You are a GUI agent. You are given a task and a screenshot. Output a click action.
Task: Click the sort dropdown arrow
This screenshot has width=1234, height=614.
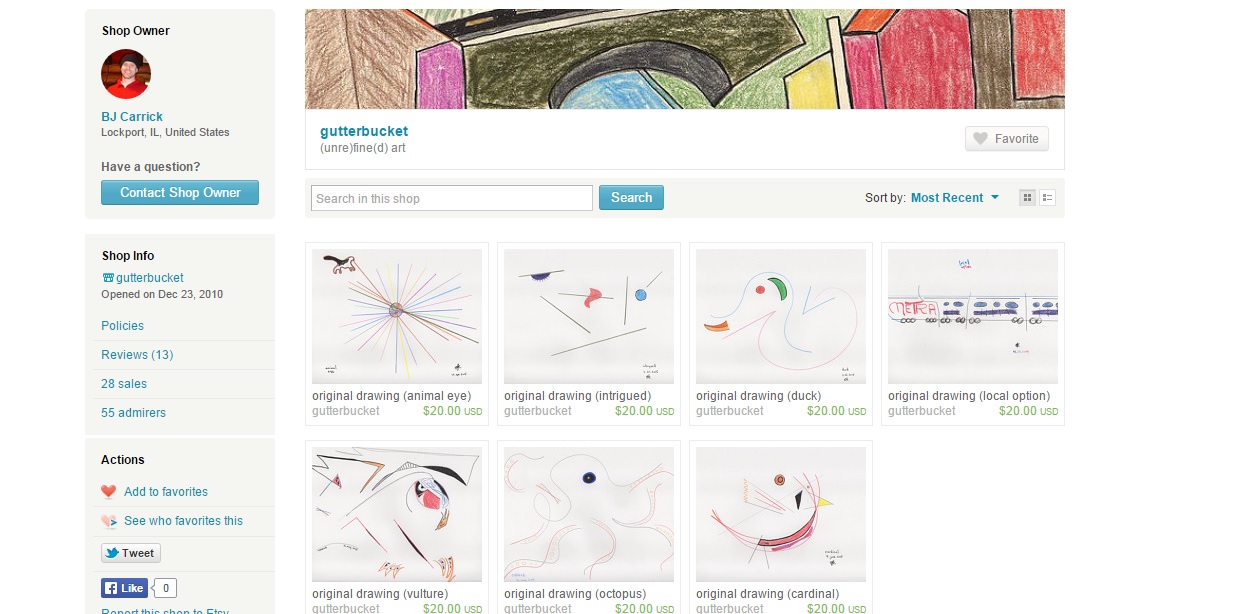pos(995,198)
